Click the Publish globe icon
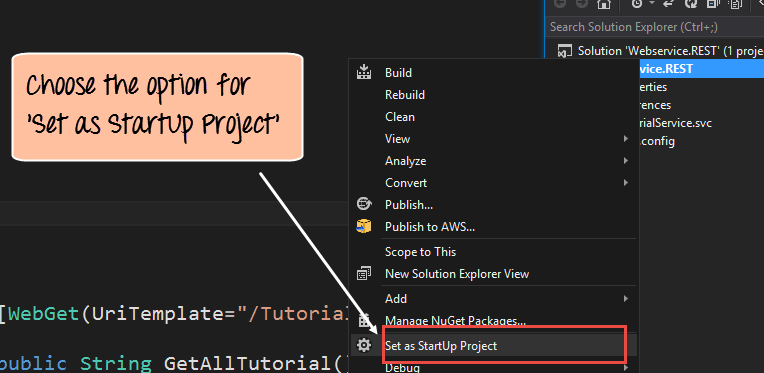Viewport: 764px width, 373px height. (x=364, y=204)
